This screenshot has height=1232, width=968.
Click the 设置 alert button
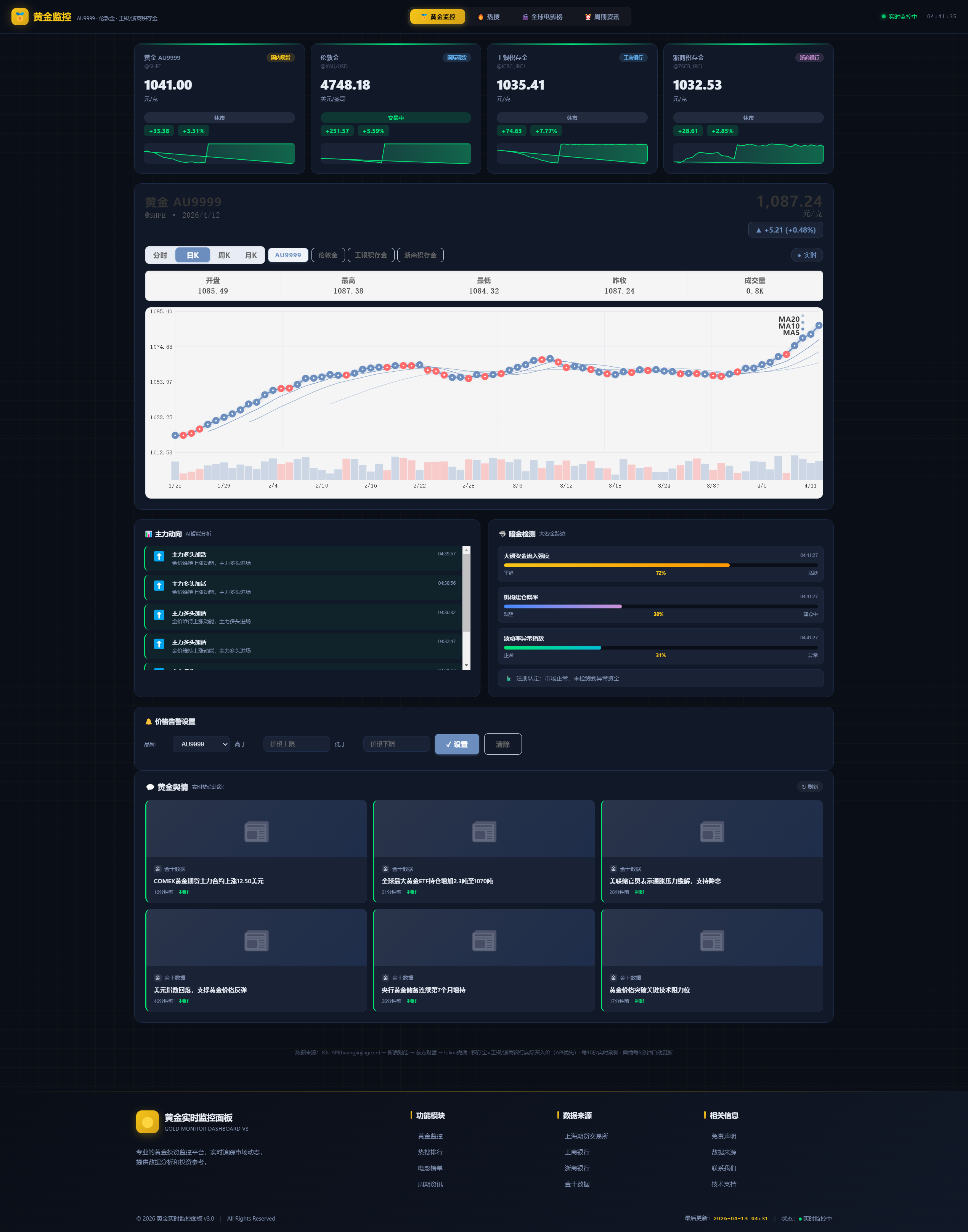coord(457,744)
